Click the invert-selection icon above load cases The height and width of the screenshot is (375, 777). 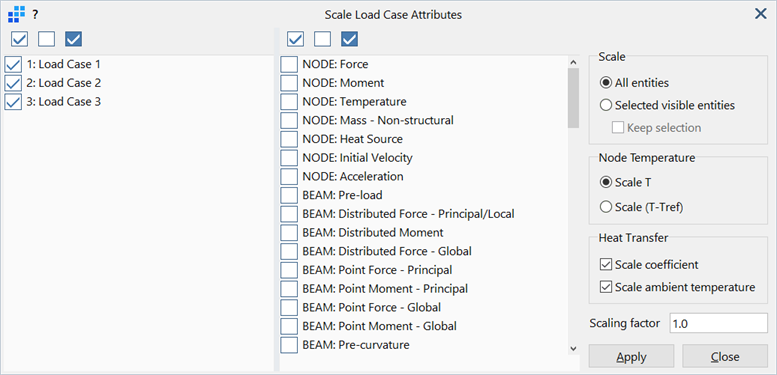(x=73, y=39)
